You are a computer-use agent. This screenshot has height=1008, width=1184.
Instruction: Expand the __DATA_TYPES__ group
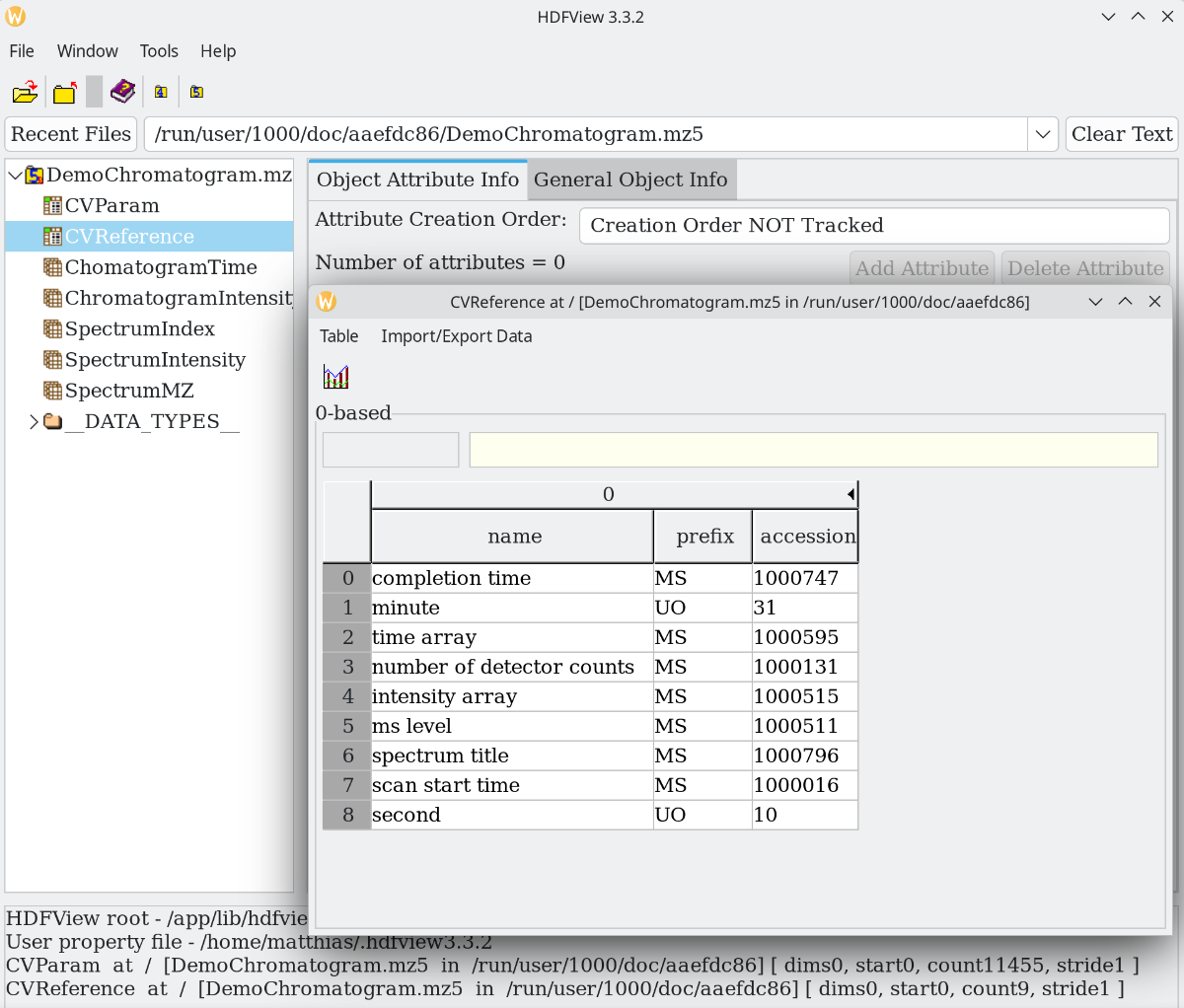(x=34, y=422)
